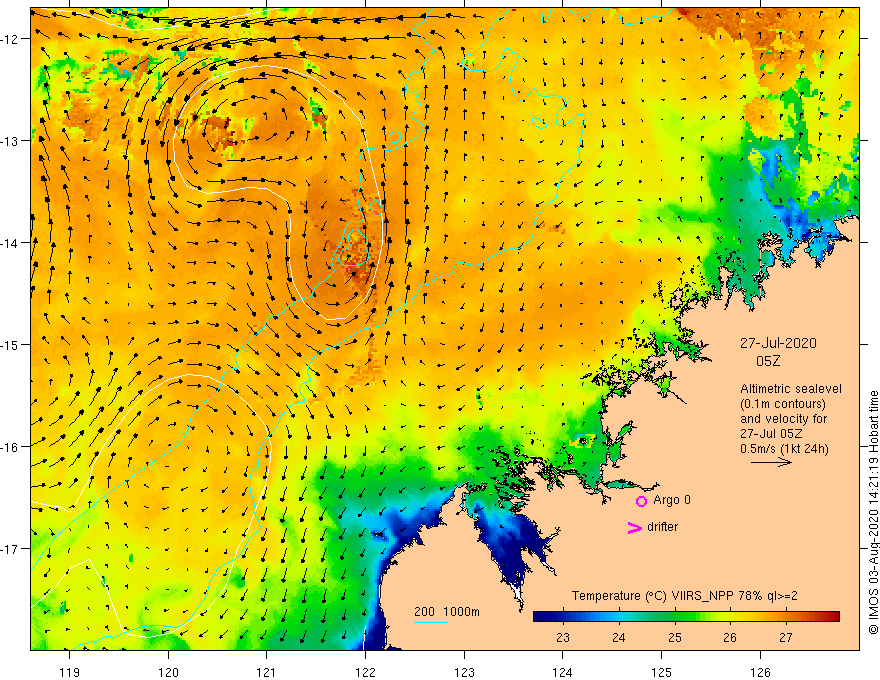880x680 pixels.
Task: Click the 'drifter' legend label
Action: [x=662, y=527]
